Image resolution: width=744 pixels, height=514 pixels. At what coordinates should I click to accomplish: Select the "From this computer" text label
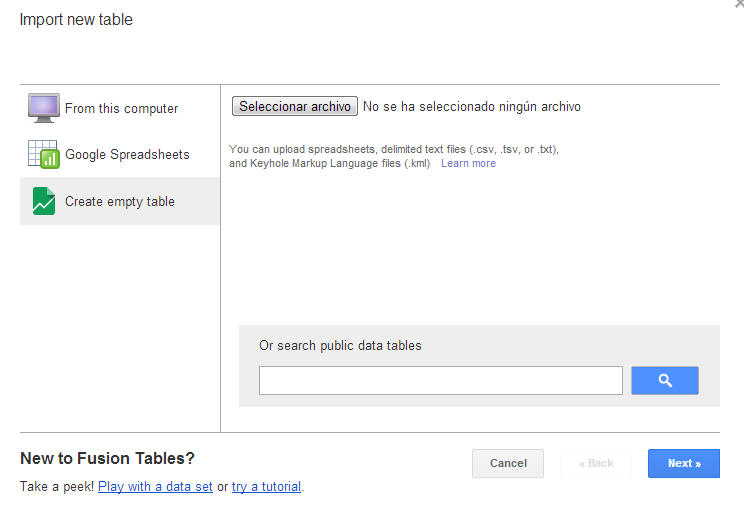tap(121, 108)
